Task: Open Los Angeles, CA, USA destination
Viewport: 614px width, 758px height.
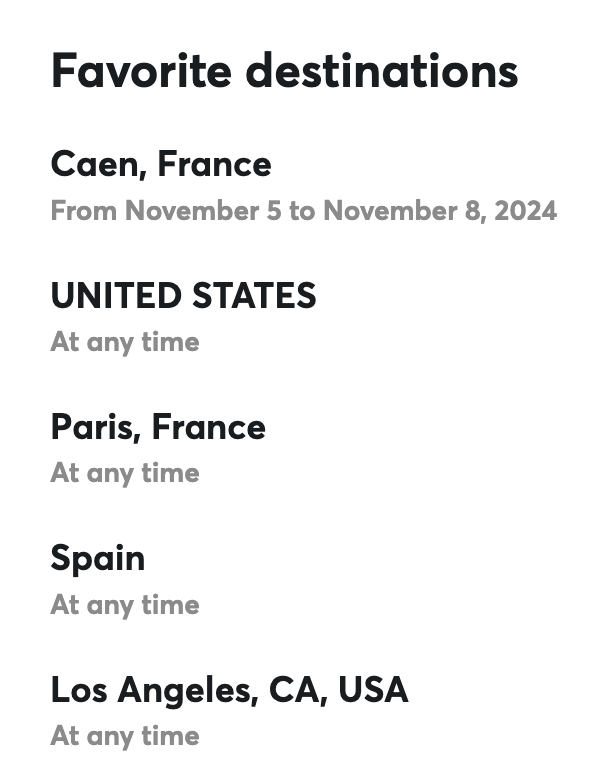Action: (x=229, y=689)
